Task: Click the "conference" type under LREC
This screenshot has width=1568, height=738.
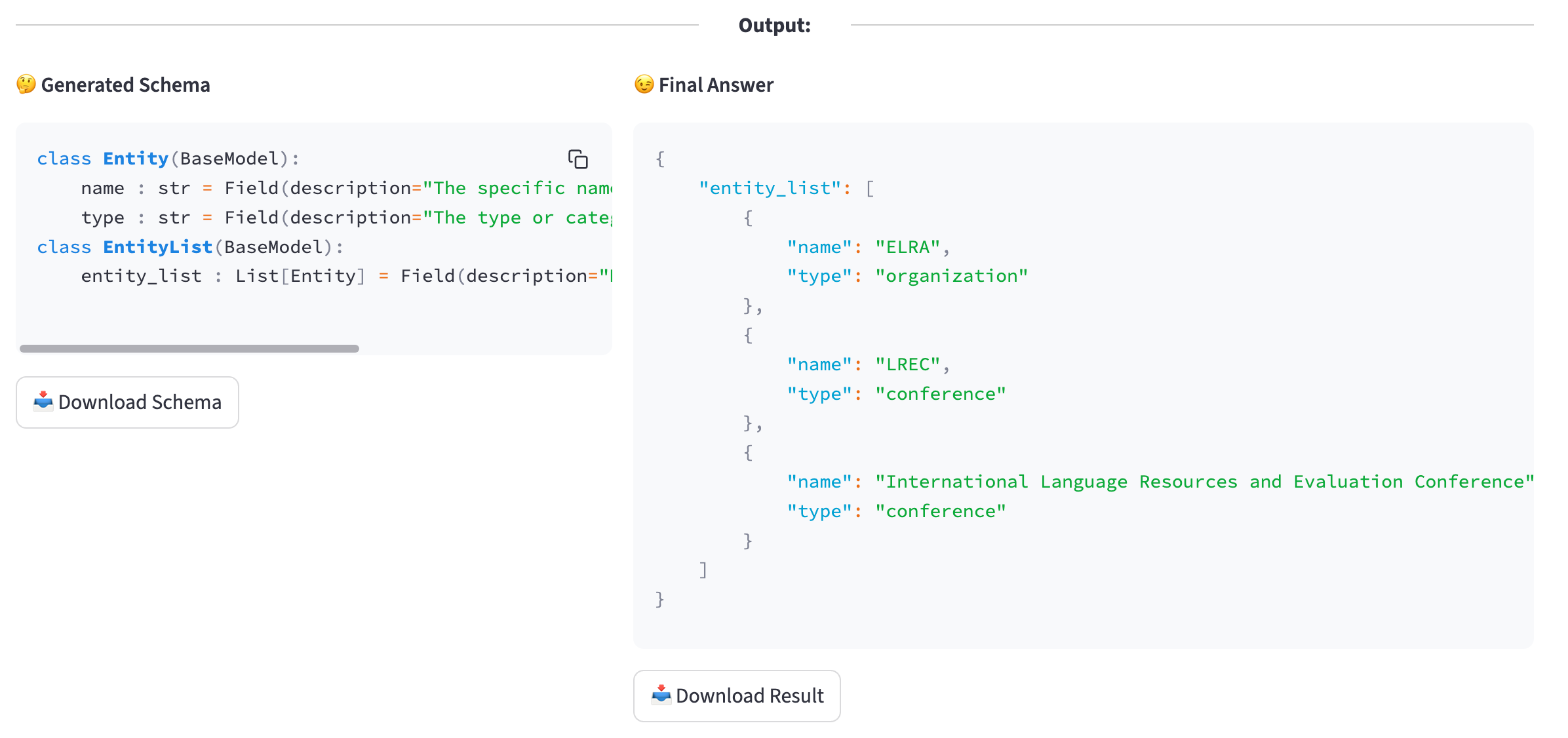Action: pos(940,394)
